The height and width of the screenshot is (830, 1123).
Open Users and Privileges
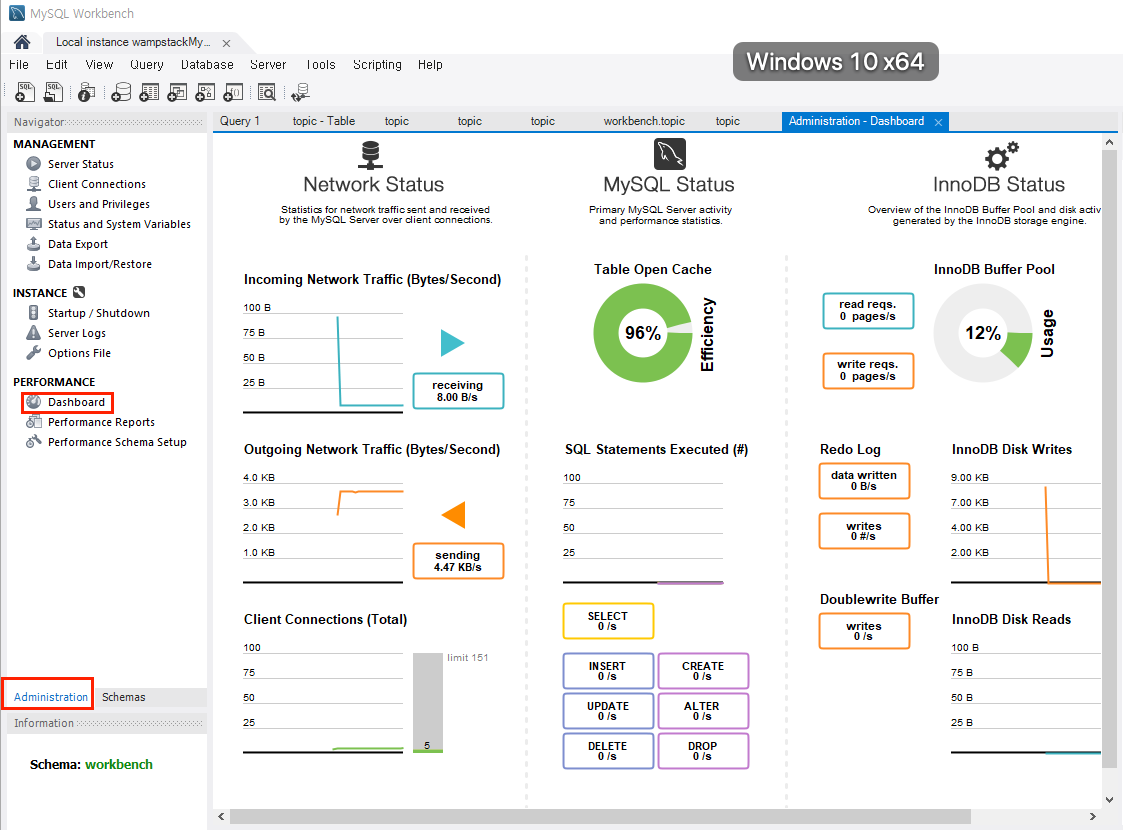pyautogui.click(x=99, y=204)
